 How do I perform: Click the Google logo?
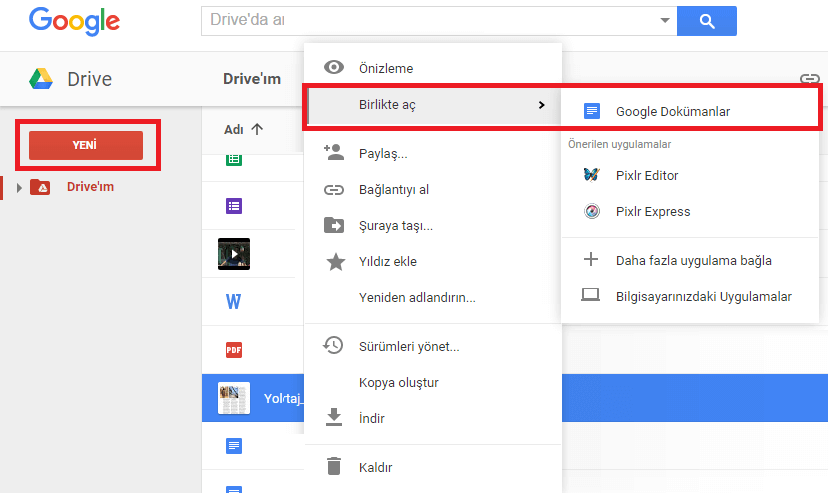74,22
